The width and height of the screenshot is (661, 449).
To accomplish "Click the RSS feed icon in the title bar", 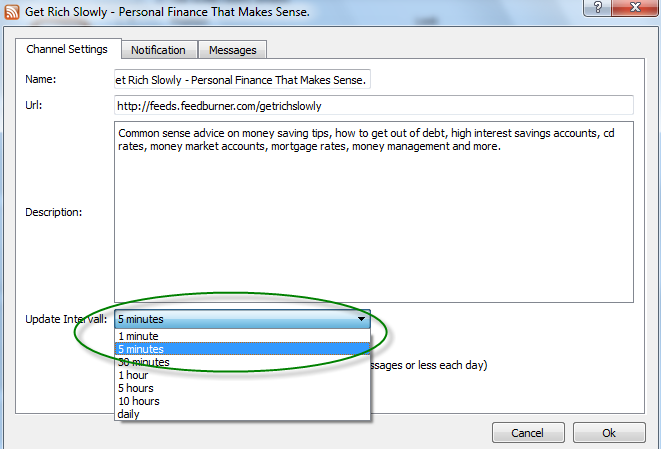I will point(11,10).
